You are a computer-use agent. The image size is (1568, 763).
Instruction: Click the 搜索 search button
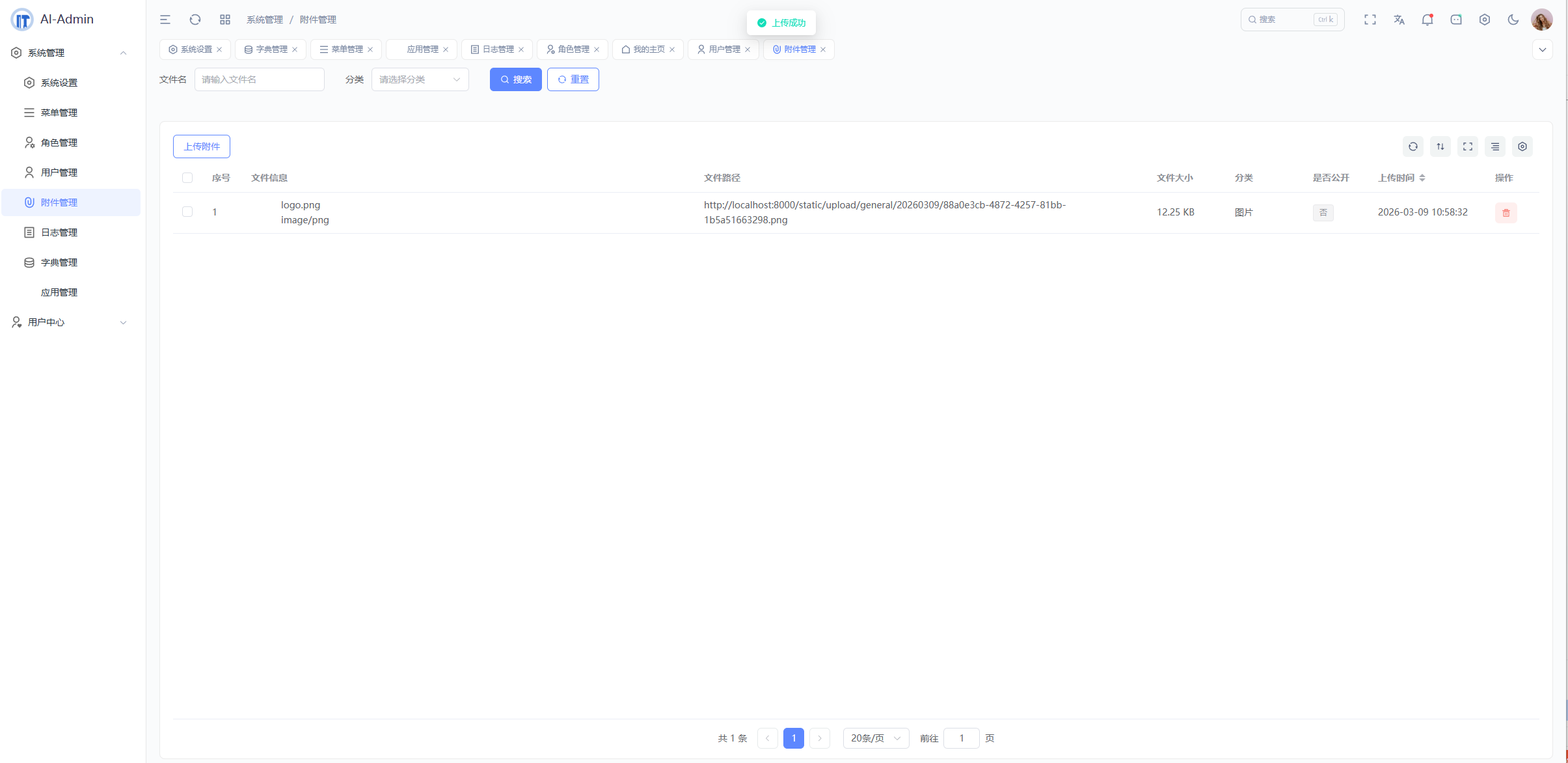click(x=516, y=79)
